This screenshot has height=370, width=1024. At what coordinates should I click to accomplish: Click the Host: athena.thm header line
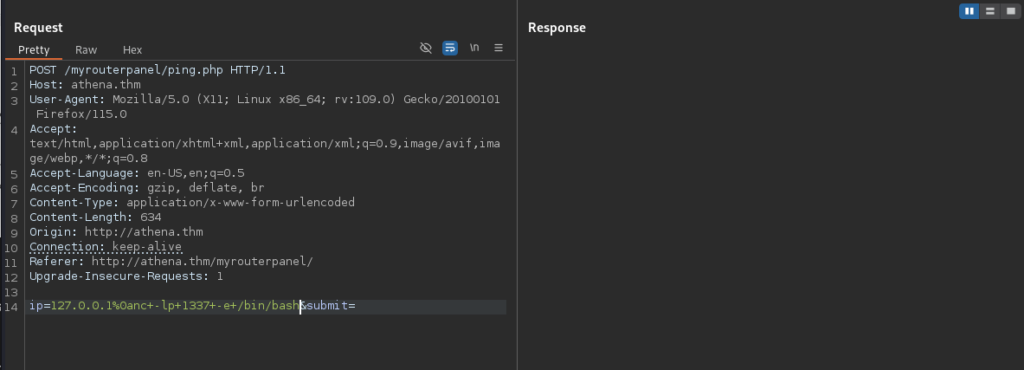coord(85,85)
